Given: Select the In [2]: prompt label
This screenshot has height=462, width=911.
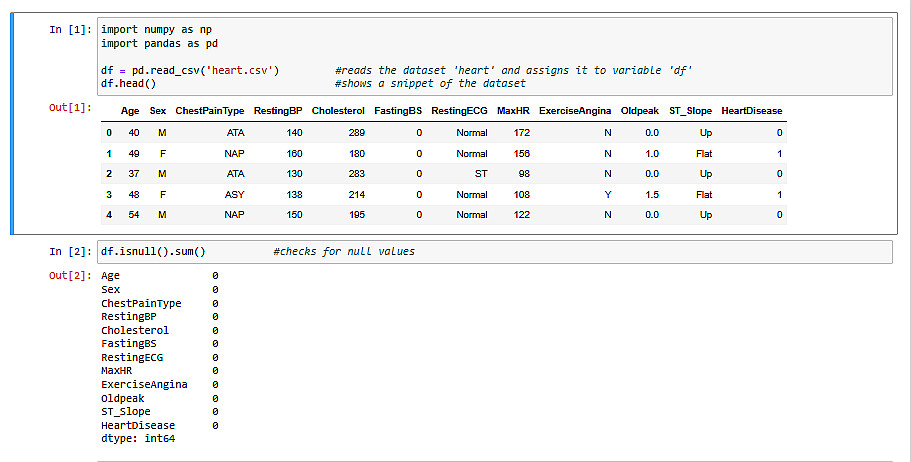Looking at the screenshot, I should coord(70,252).
